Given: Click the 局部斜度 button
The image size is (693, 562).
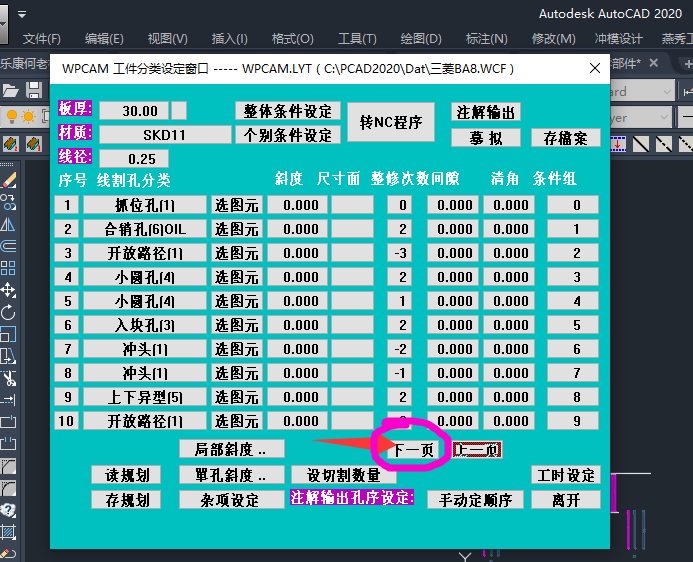Looking at the screenshot, I should tap(232, 449).
